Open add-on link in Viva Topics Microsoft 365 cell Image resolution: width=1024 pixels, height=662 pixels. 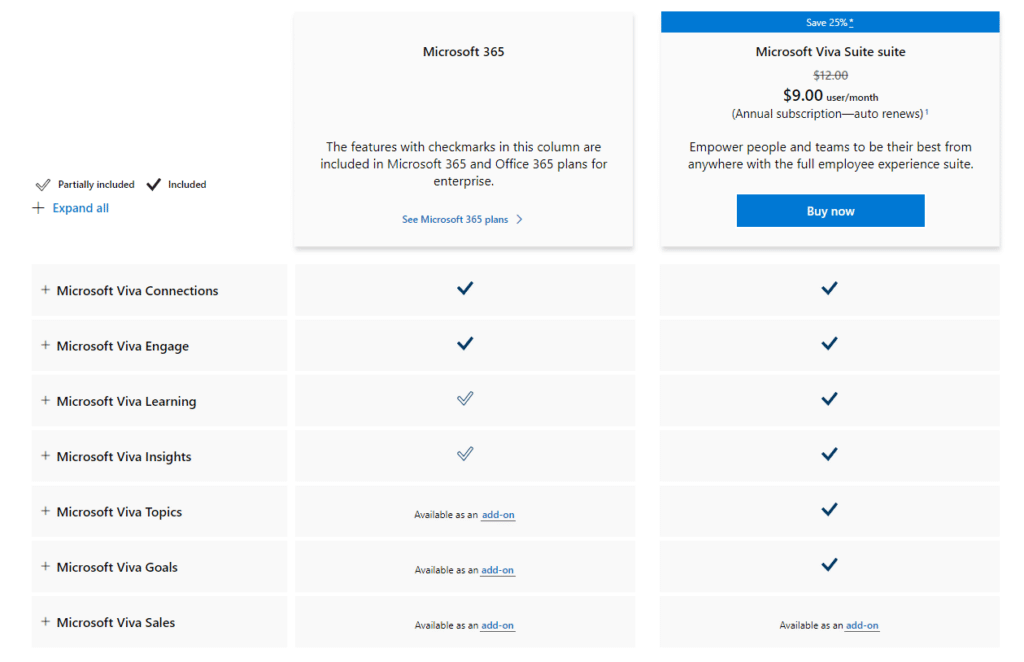coord(498,515)
